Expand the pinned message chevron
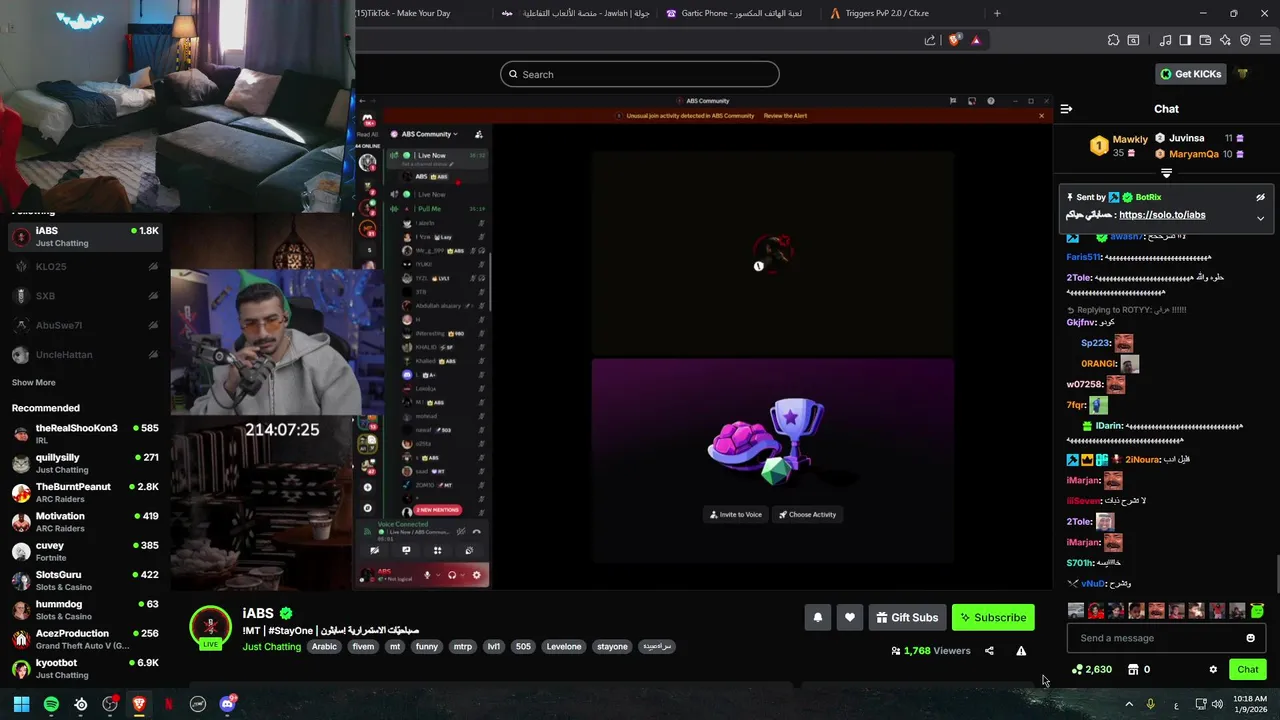1280x720 pixels. click(1260, 218)
